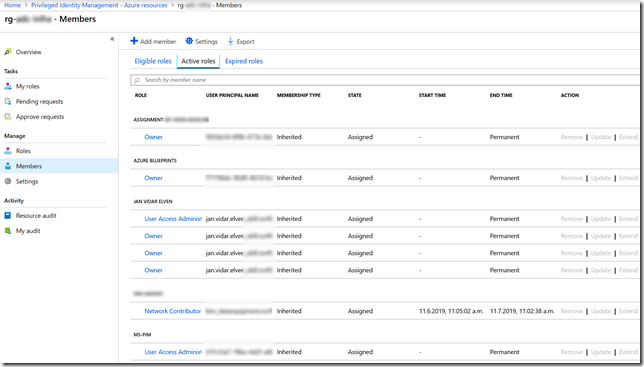
Task: Open Owner role link under Azure Blueprints
Action: [x=153, y=178]
